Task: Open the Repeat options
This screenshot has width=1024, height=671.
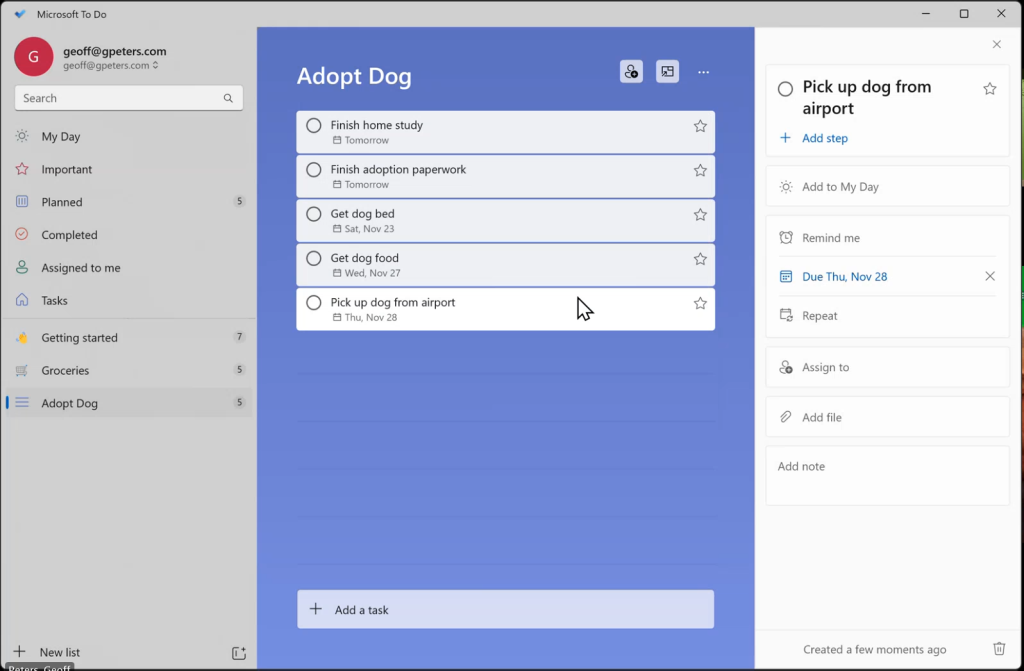Action: click(819, 315)
